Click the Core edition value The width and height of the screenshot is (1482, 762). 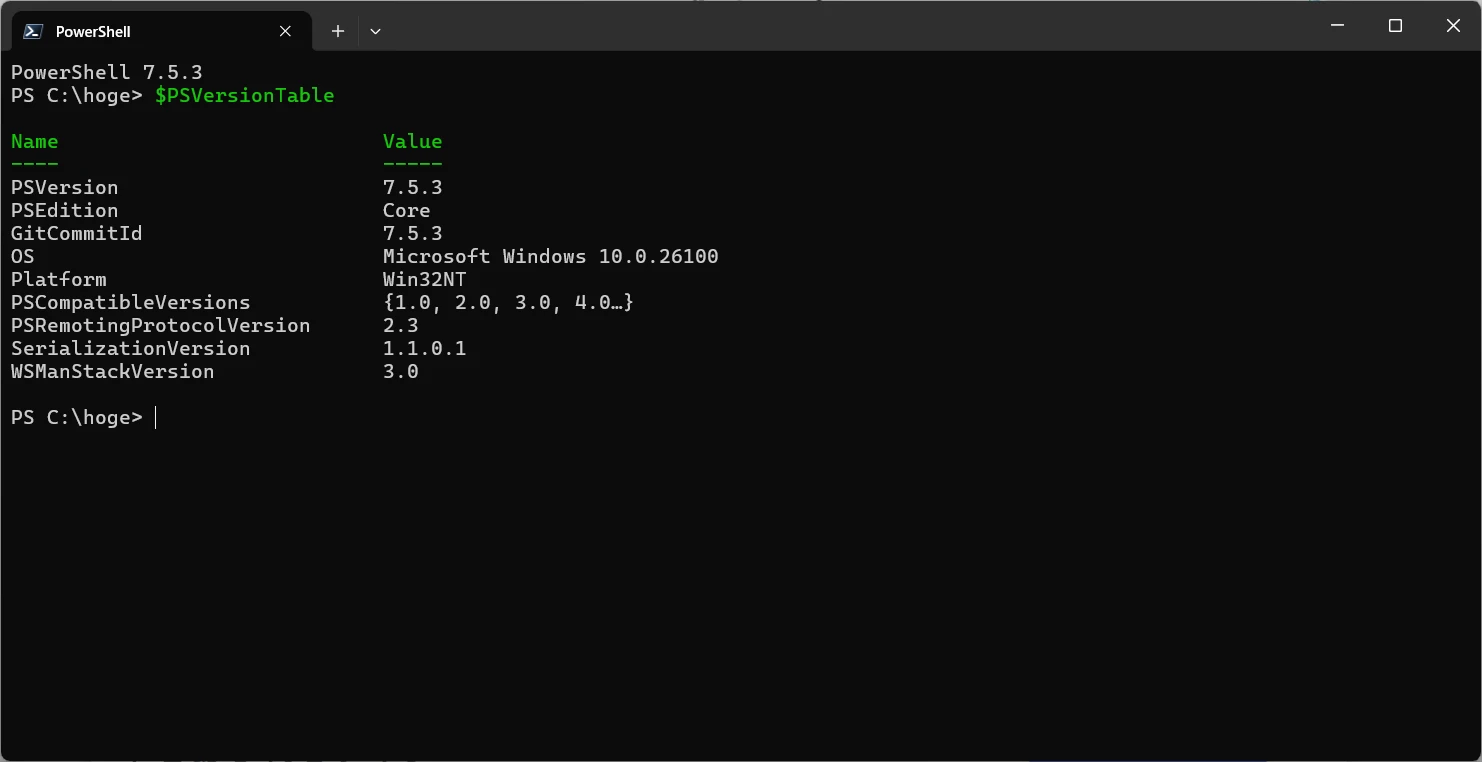(406, 211)
